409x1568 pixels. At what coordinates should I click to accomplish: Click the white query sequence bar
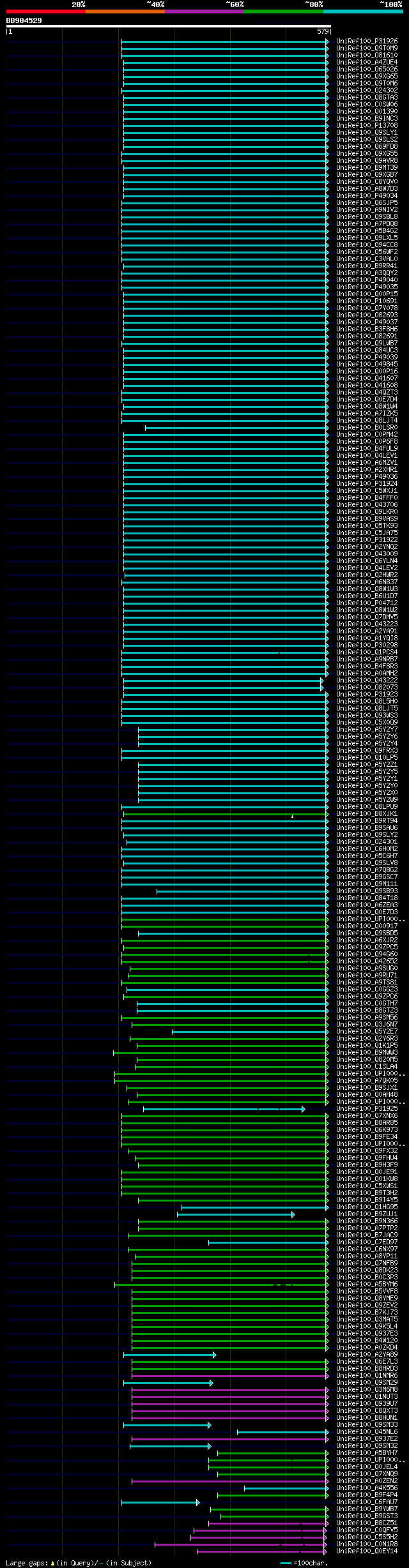(x=169, y=26)
